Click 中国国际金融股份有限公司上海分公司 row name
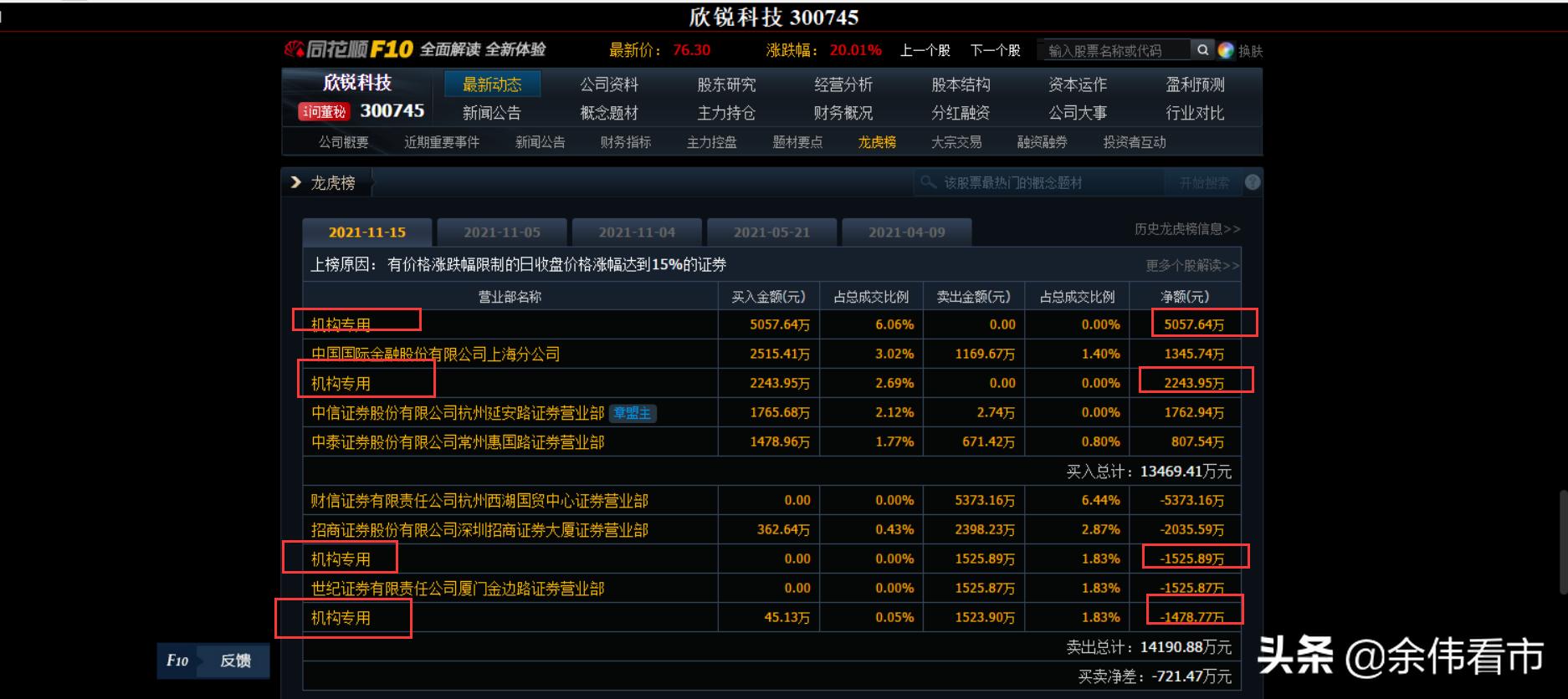The image size is (1568, 699). pos(435,355)
